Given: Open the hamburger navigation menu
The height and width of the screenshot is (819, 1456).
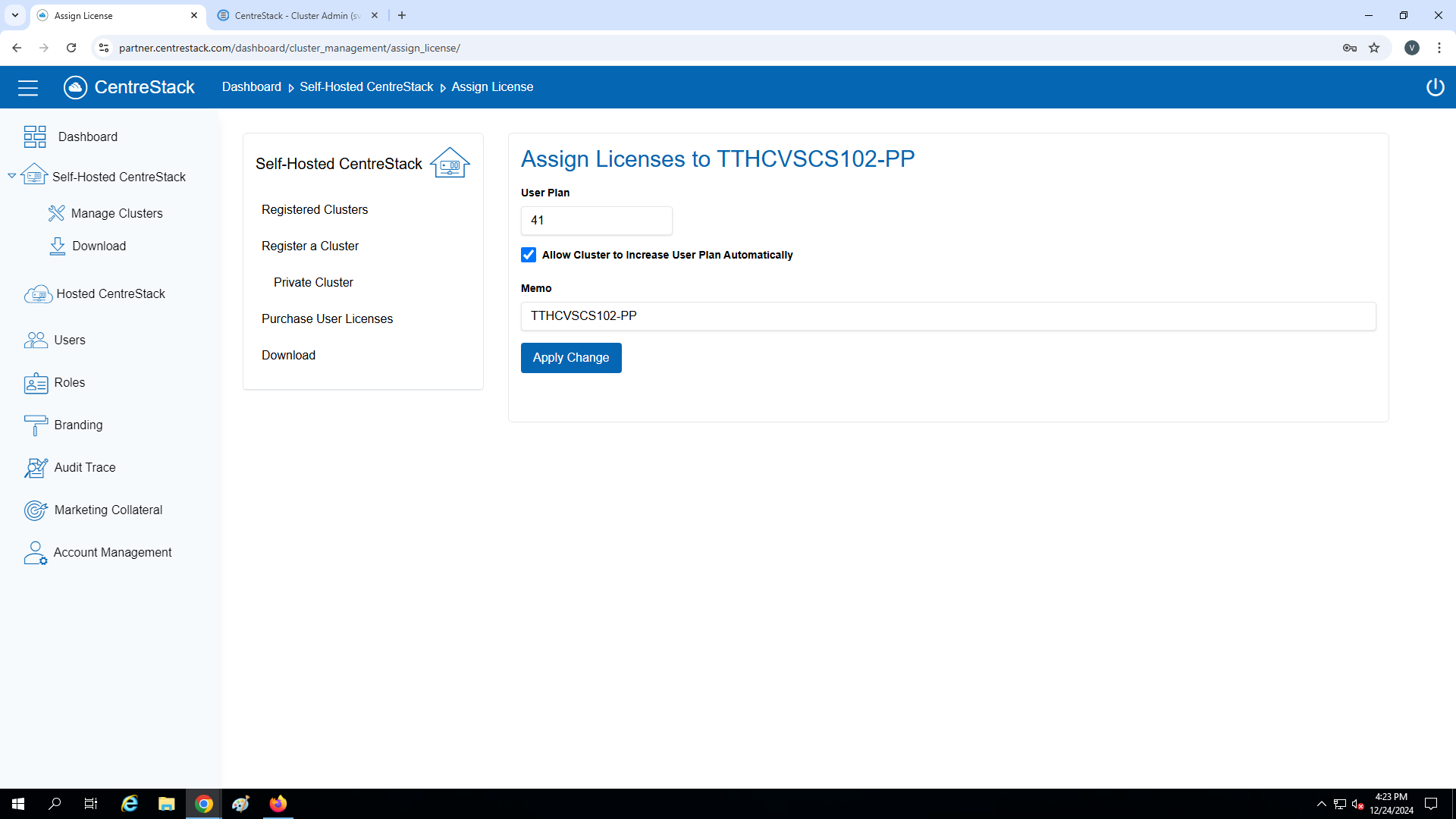Looking at the screenshot, I should click(x=28, y=88).
